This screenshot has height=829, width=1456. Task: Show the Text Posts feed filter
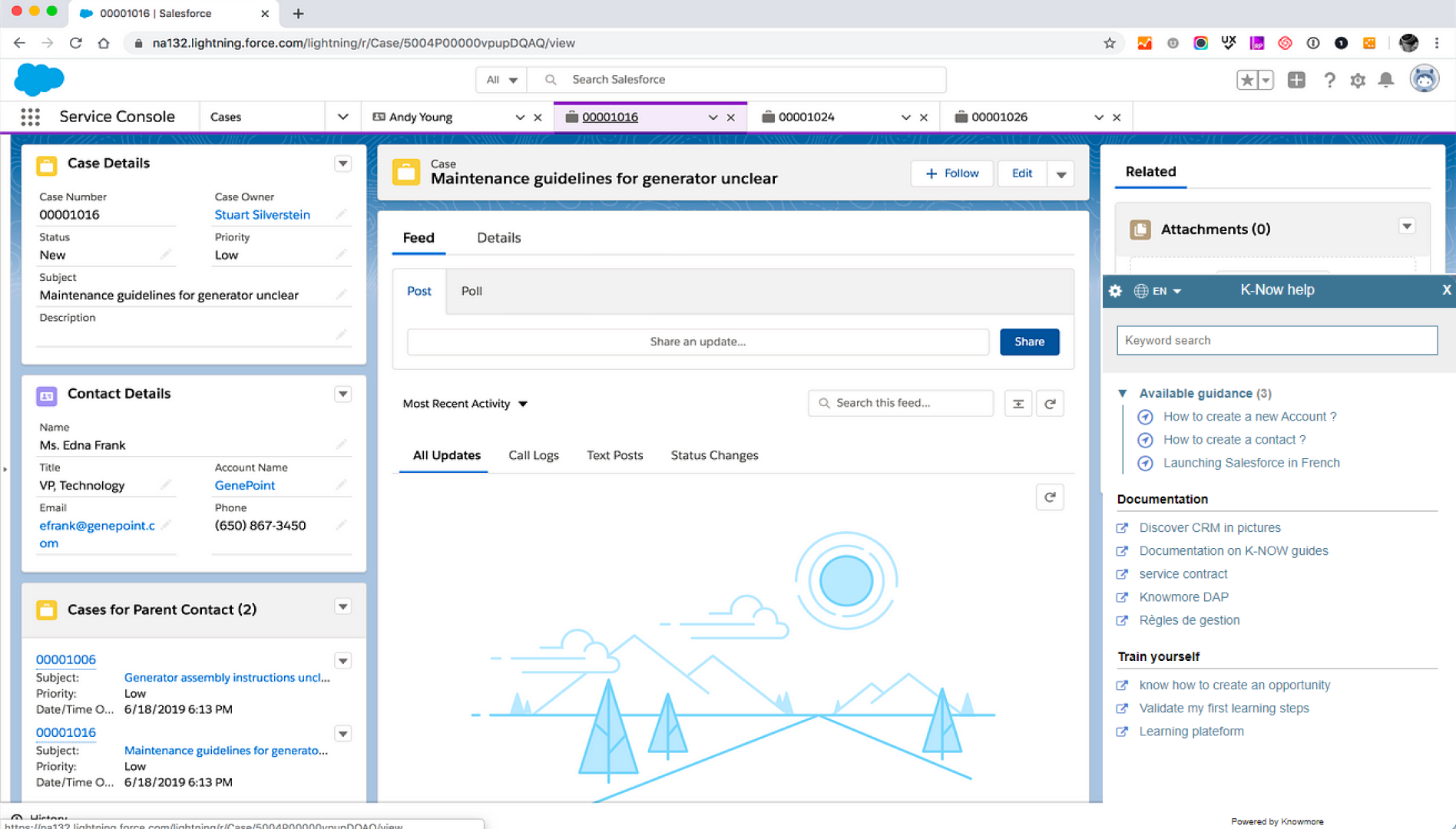614,455
